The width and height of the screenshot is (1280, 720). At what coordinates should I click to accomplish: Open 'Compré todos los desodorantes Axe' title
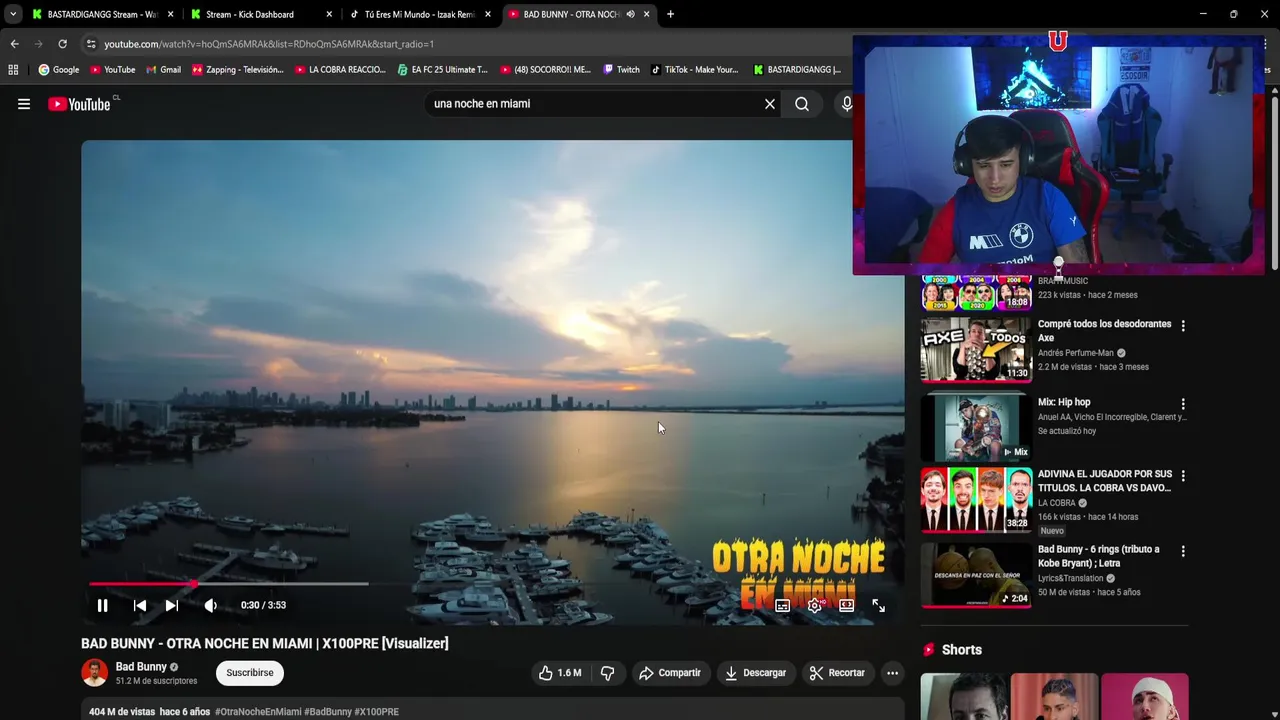click(1104, 331)
